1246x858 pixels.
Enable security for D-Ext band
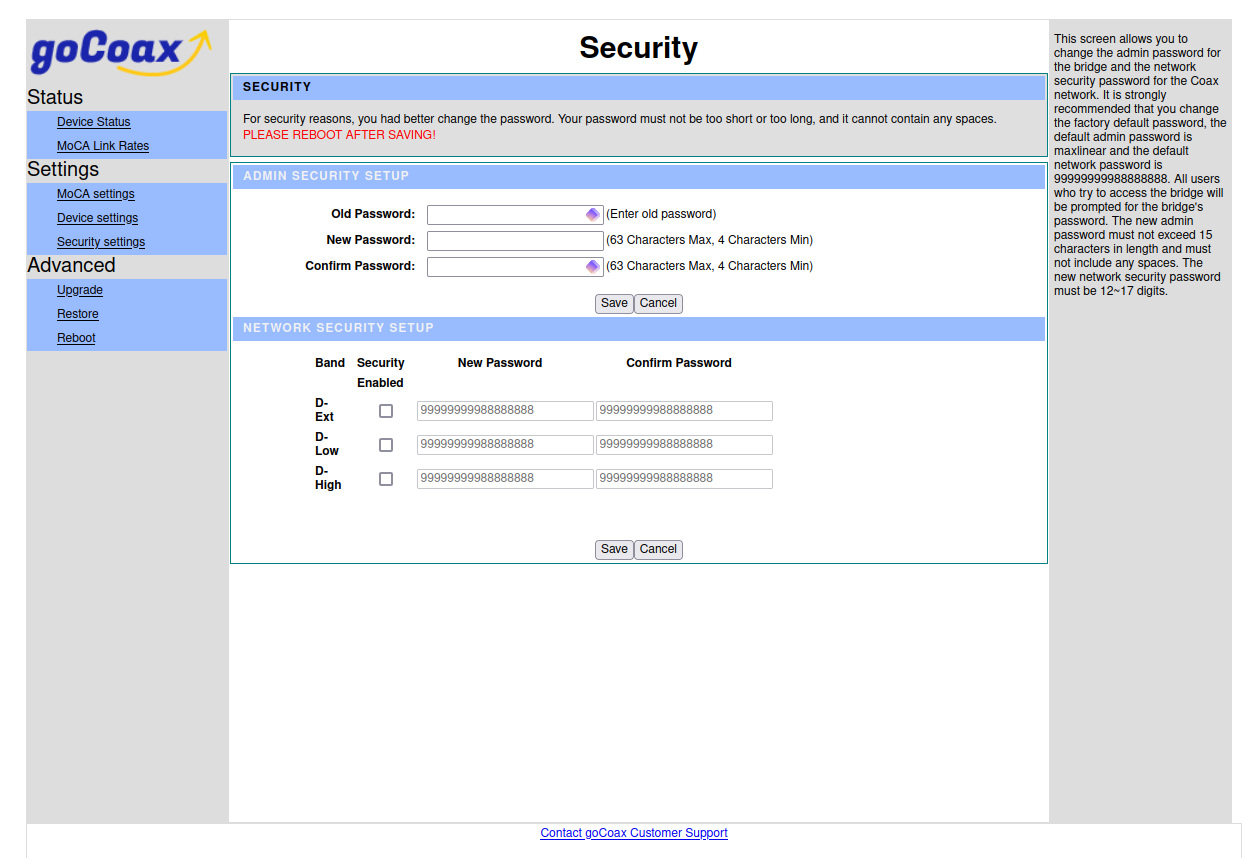point(386,411)
